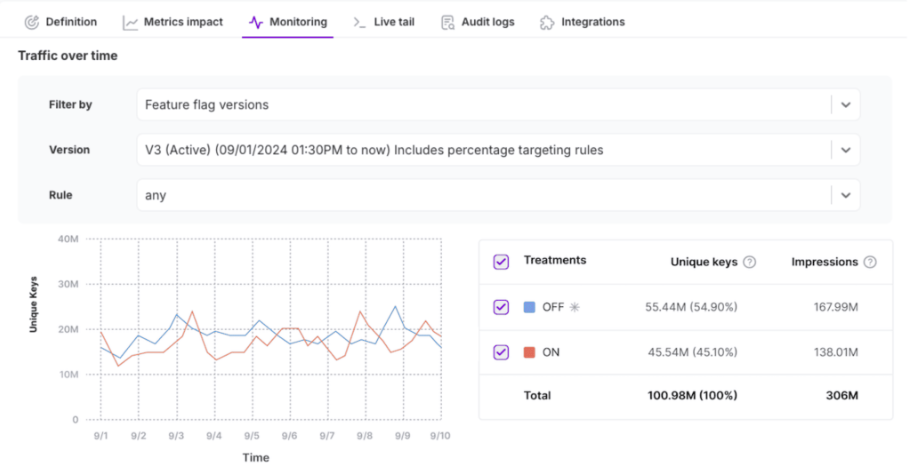
Task: Click the Audit logs document icon
Action: click(x=448, y=22)
